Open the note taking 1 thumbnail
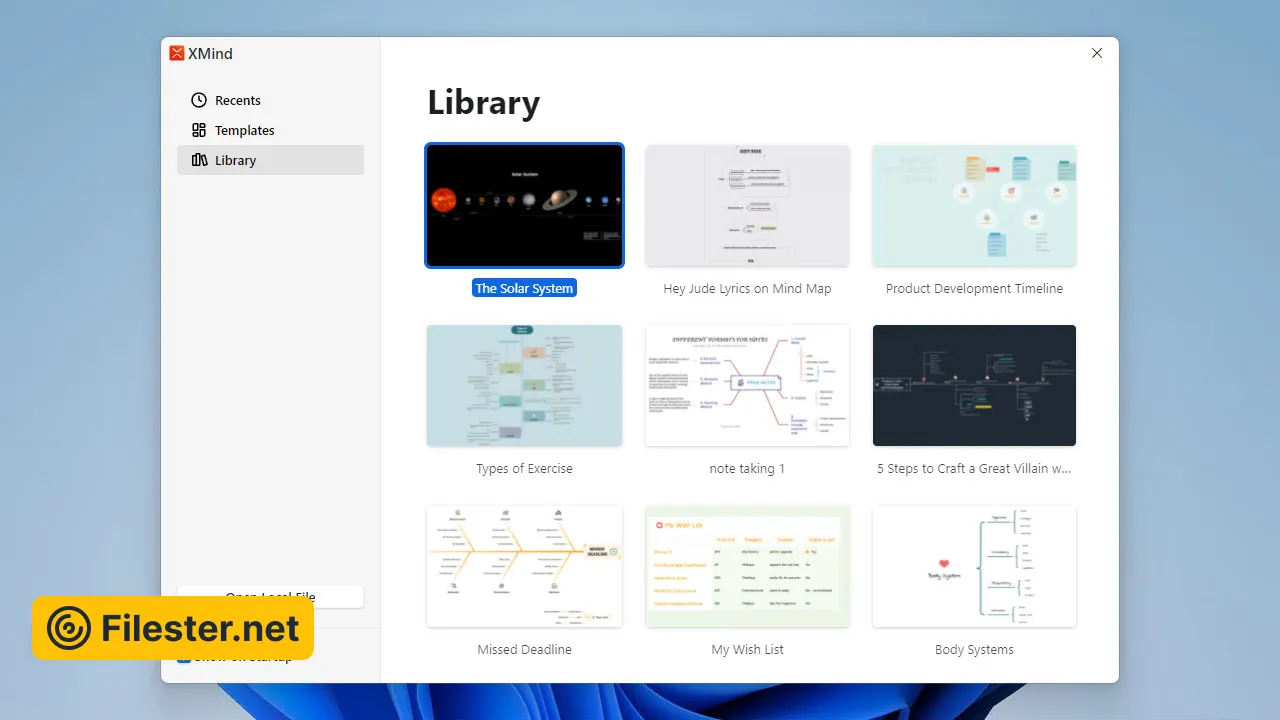 point(747,385)
